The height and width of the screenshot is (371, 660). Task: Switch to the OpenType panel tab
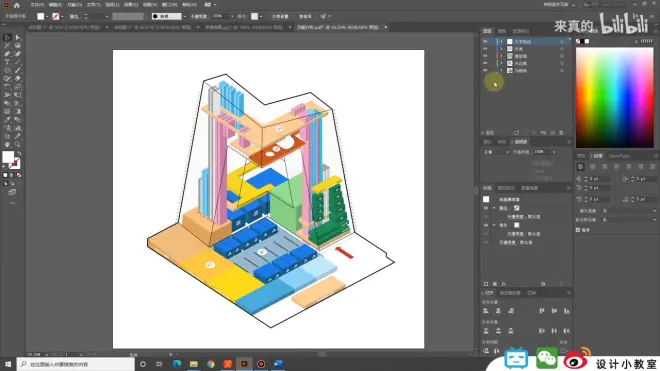(619, 156)
